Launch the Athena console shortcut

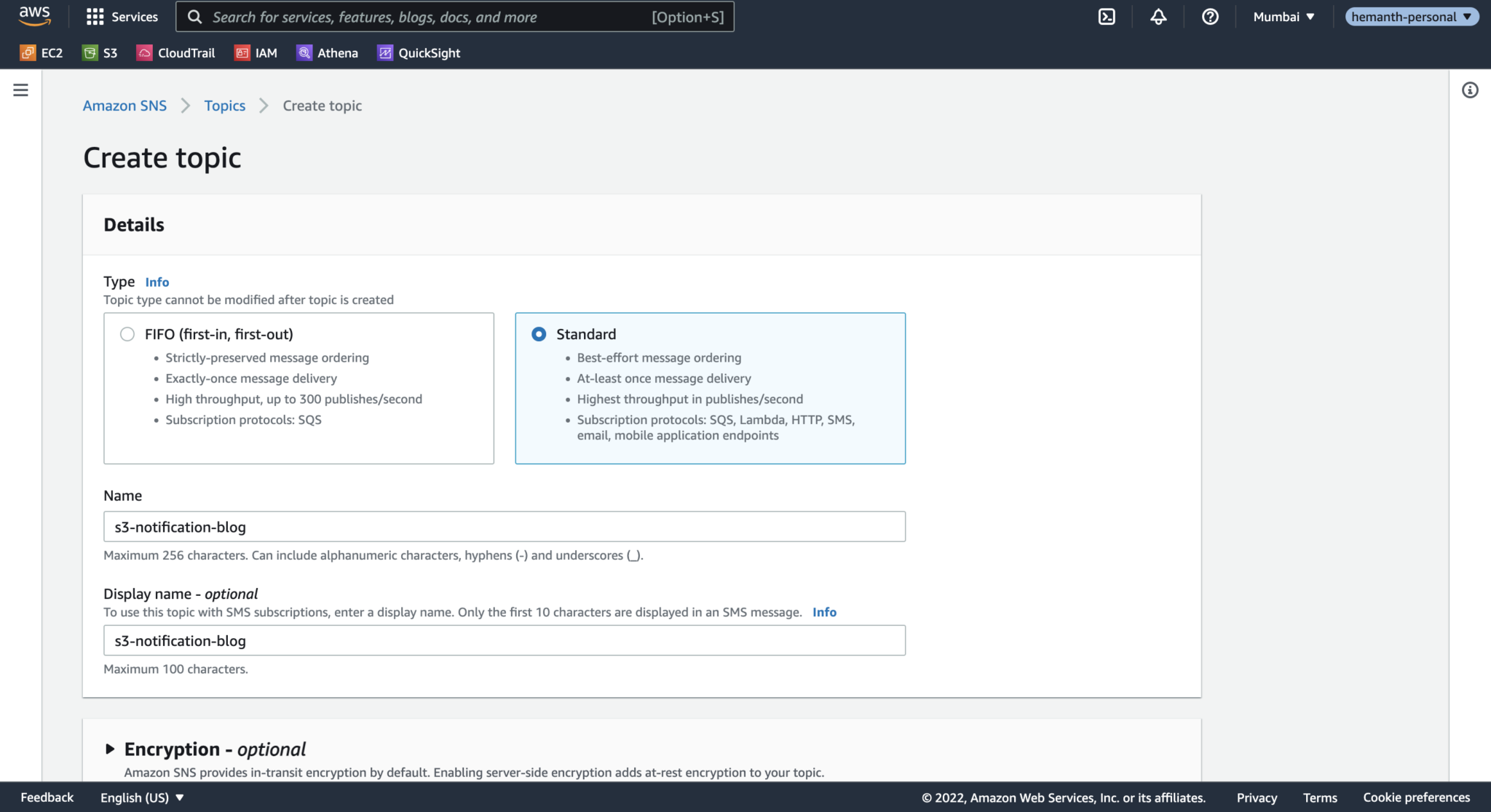[327, 52]
